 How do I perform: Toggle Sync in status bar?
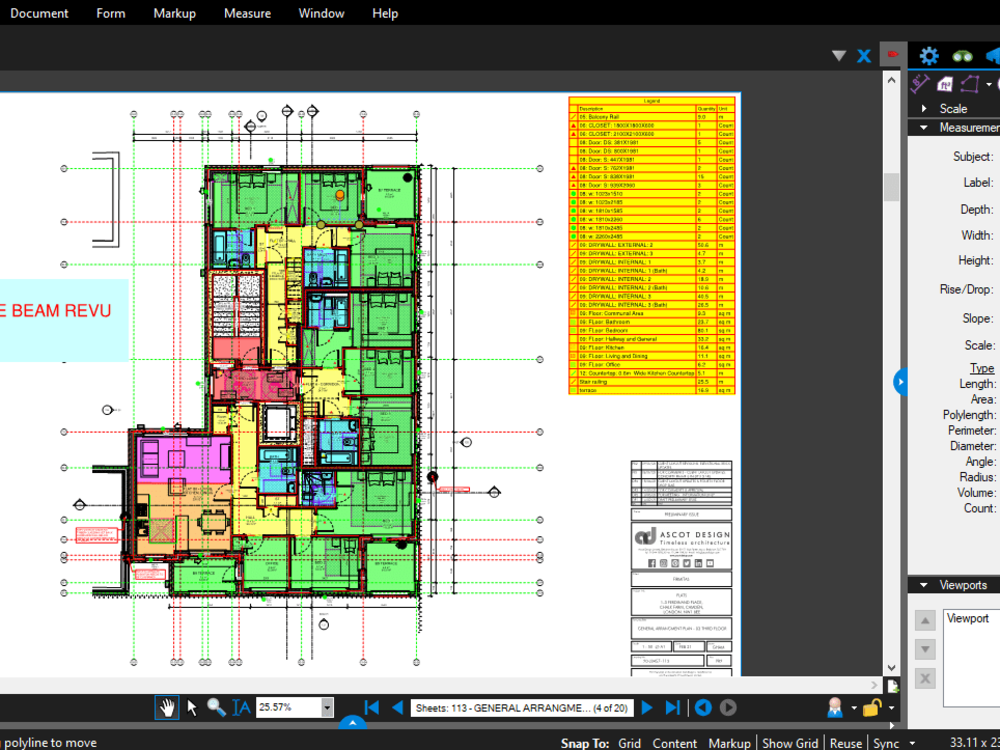[886, 743]
